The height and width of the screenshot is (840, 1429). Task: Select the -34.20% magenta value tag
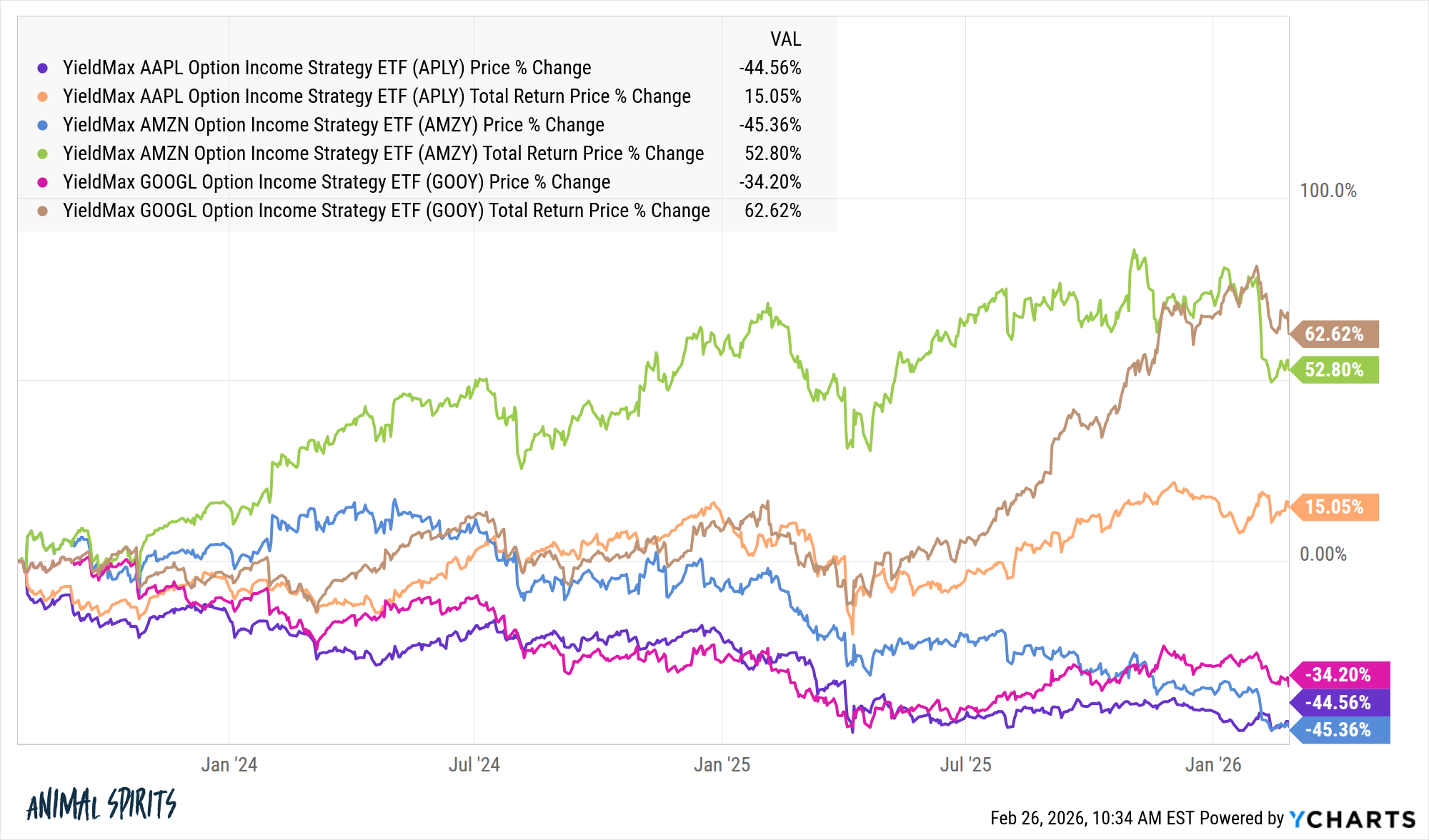pyautogui.click(x=1338, y=674)
